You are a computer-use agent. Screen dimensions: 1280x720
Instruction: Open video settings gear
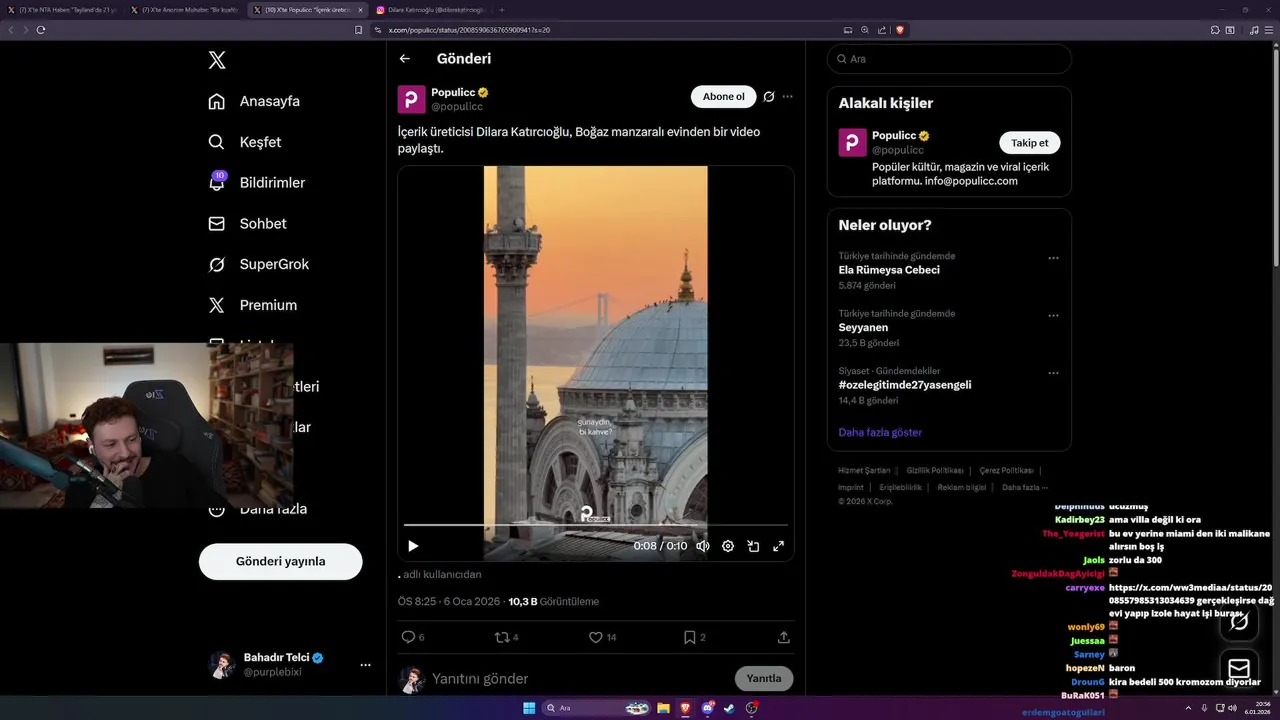728,546
